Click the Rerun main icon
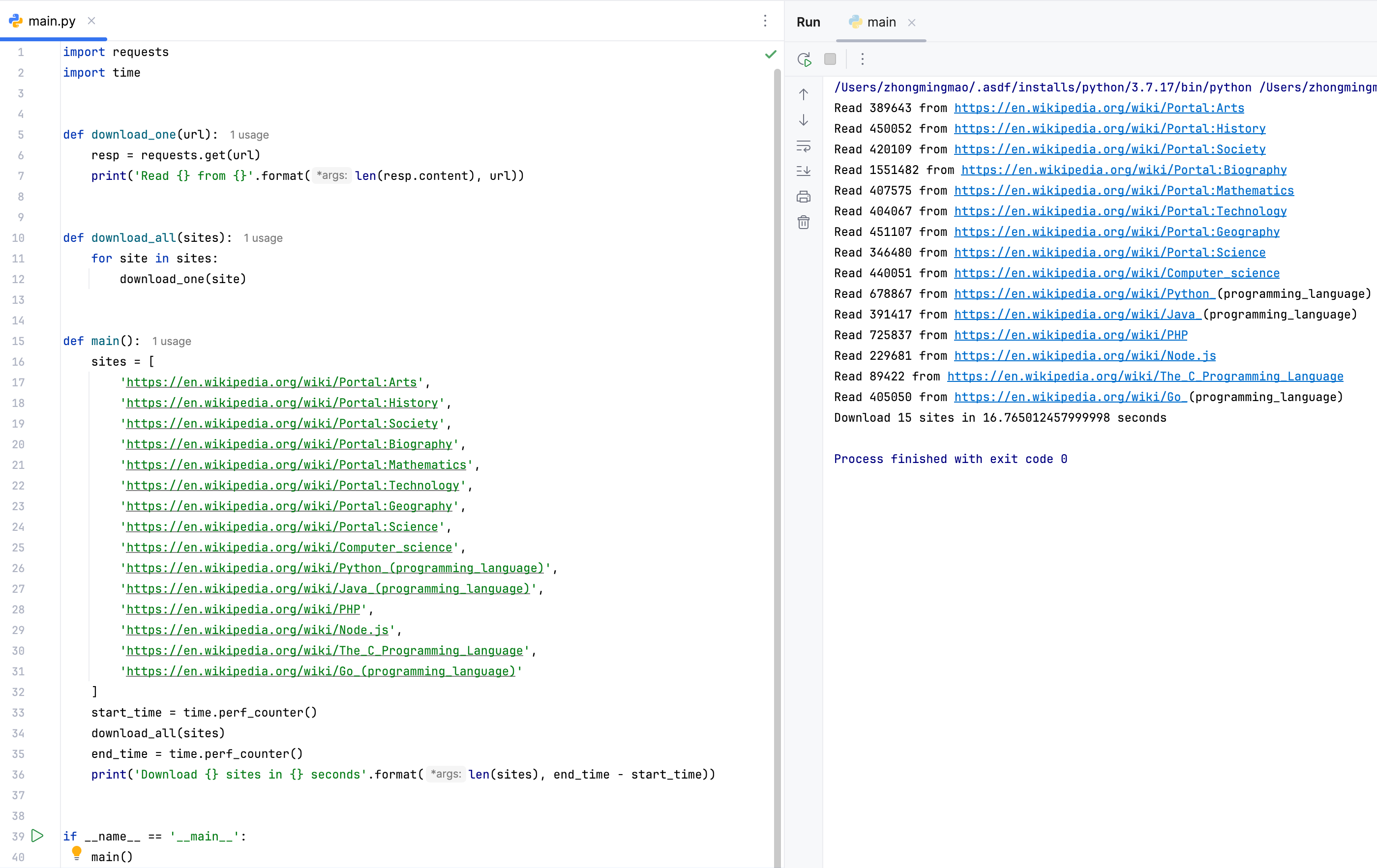Image resolution: width=1377 pixels, height=868 pixels. [x=804, y=59]
